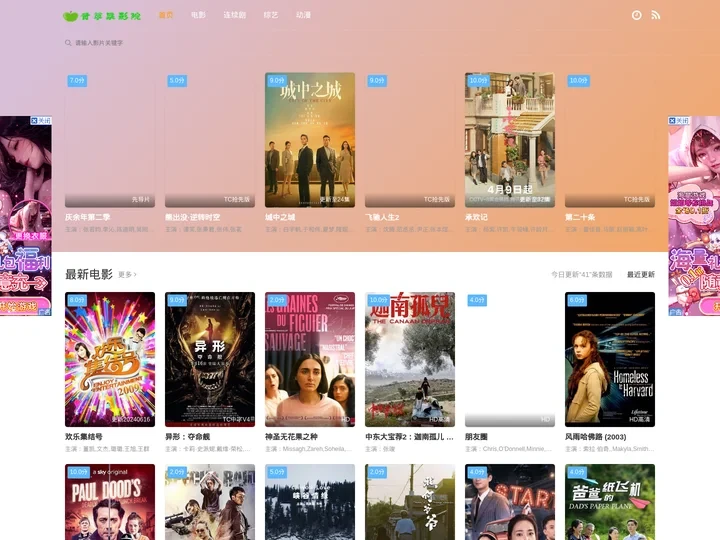Viewport: 720px width, 540px height.
Task: Open the 朋友圈 title link
Action: [476, 437]
